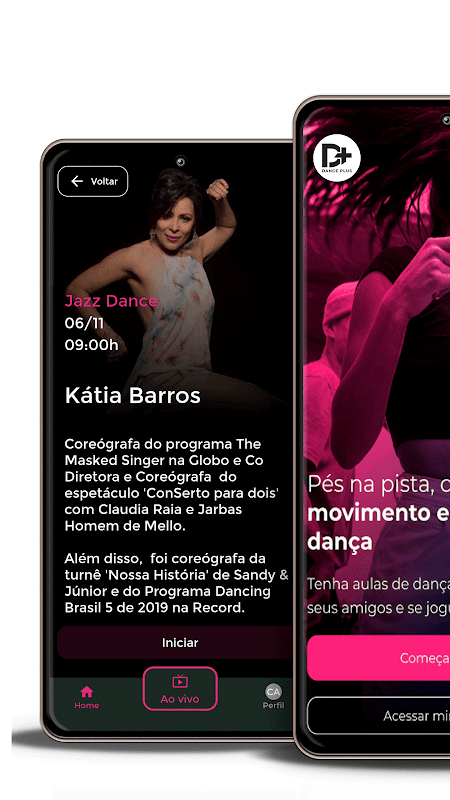Tap the back arrow icon beside Voltar
Screen dimensions: 450x800
[77, 181]
